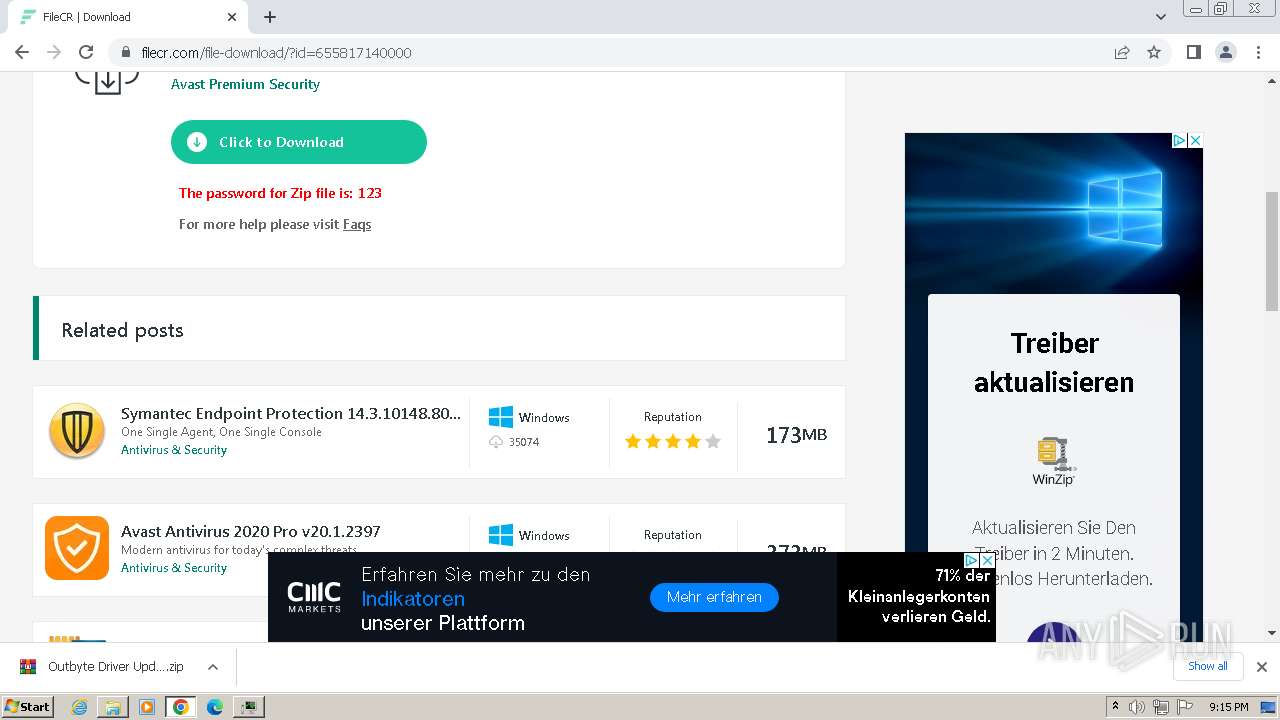Bookmark this page with the star icon
The width and height of the screenshot is (1280, 720).
click(x=1154, y=53)
